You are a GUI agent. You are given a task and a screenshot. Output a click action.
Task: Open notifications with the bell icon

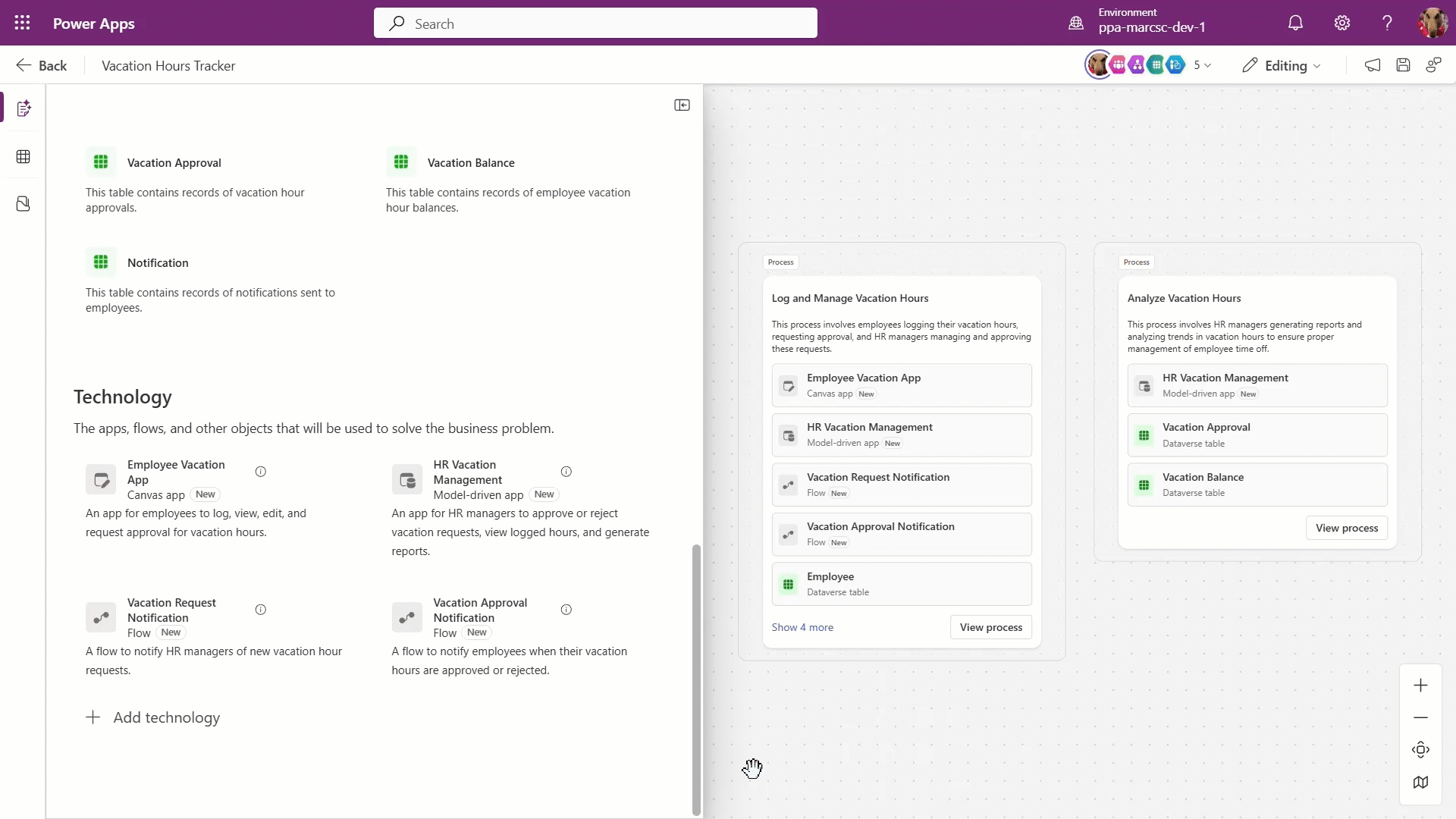coord(1296,23)
